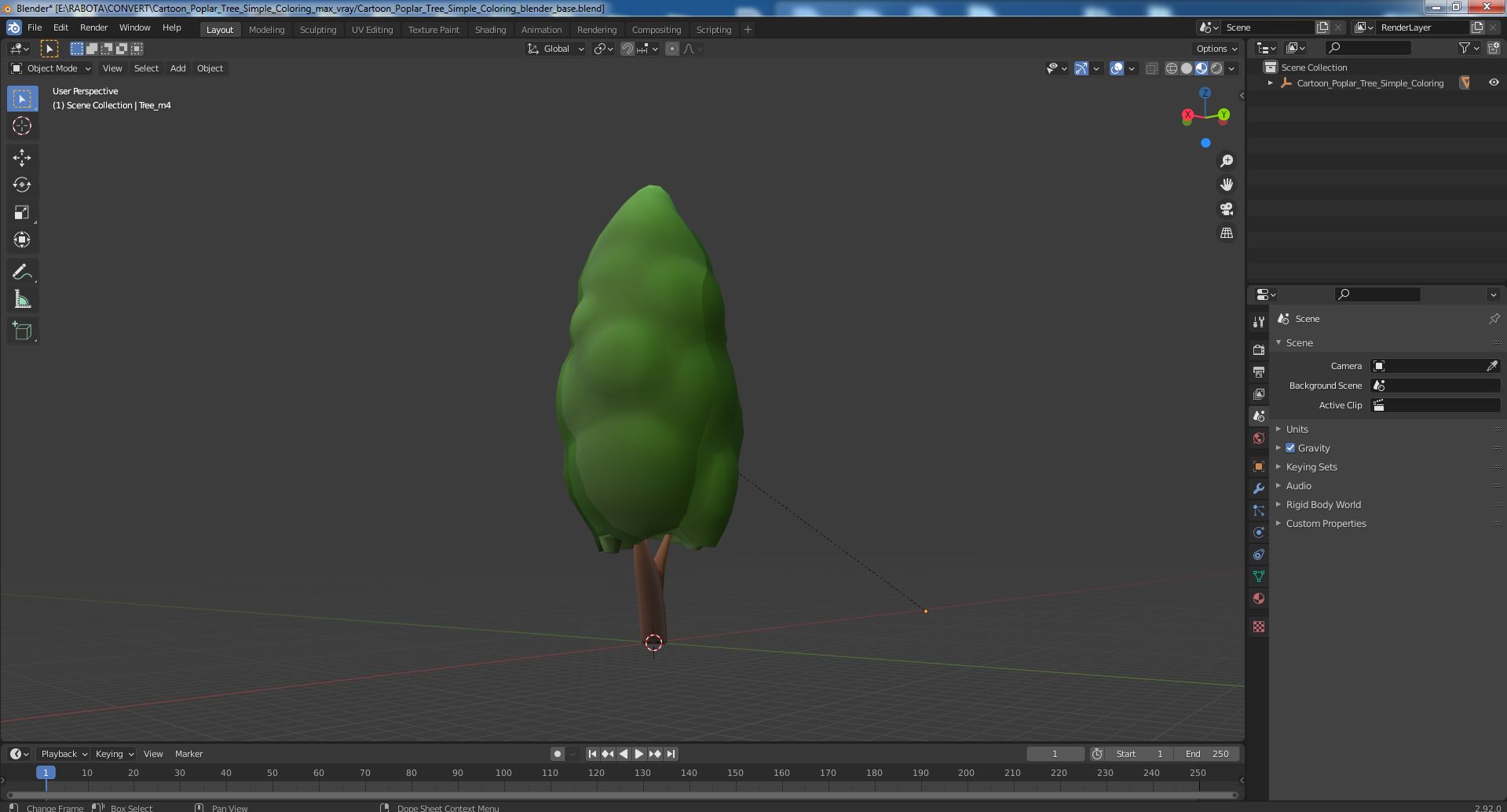Switch to rendered viewport shading
The height and width of the screenshot is (812, 1507).
[x=1216, y=68]
